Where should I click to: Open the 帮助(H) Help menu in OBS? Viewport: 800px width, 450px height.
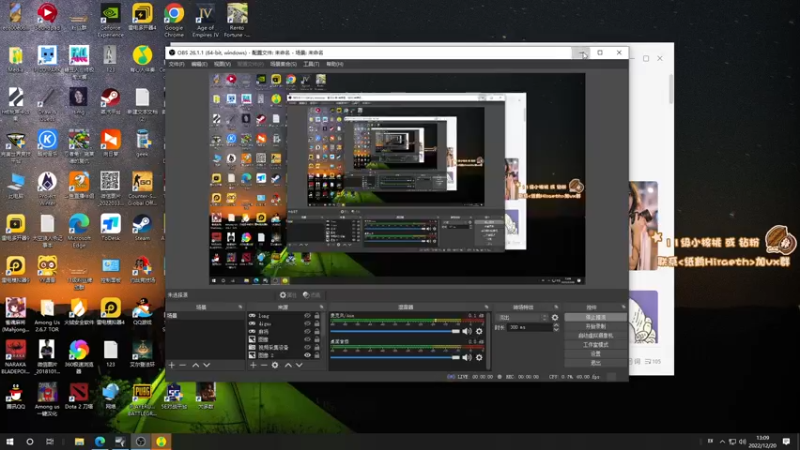point(335,64)
